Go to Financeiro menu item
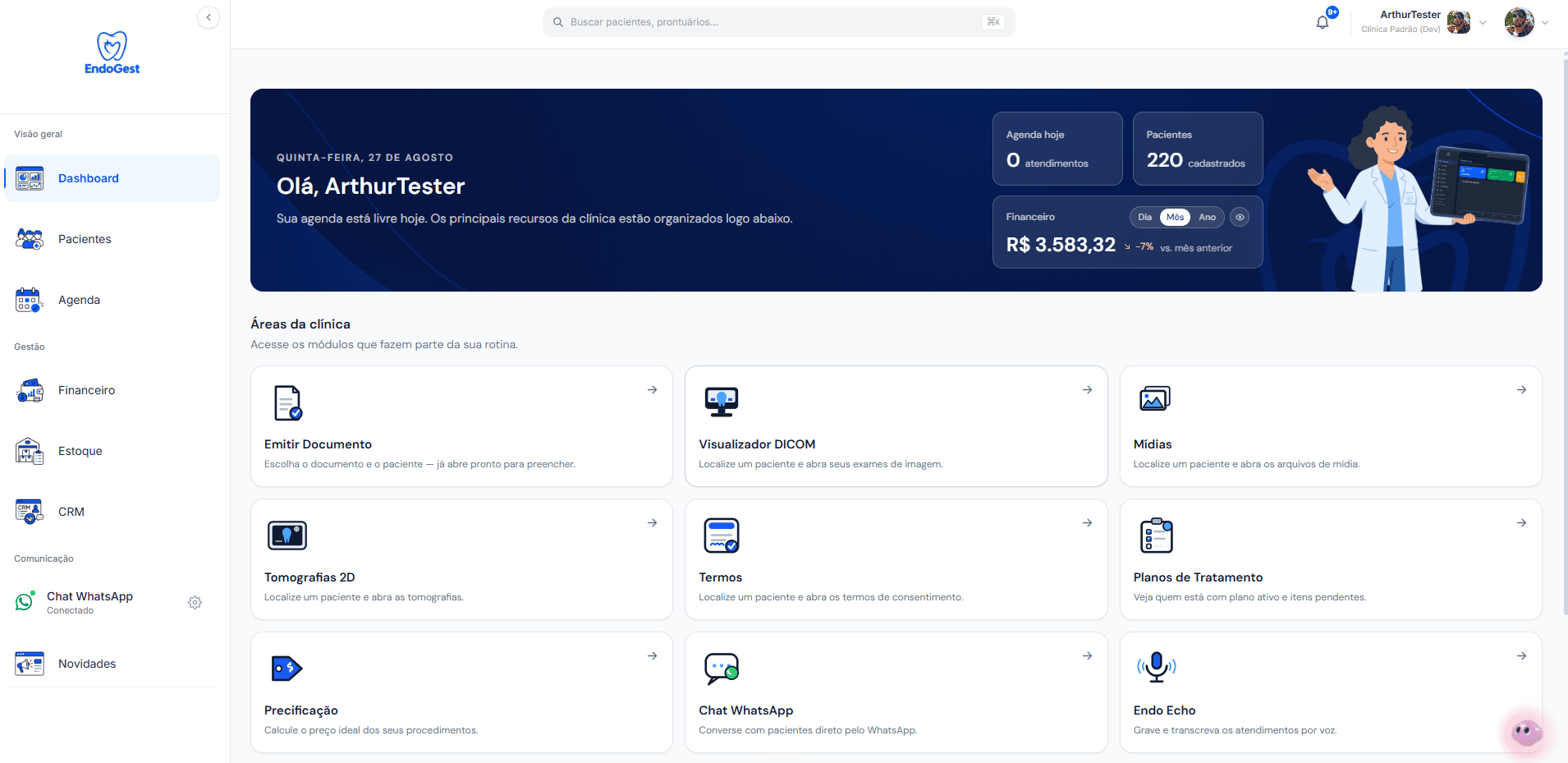The width and height of the screenshot is (1568, 763). [x=112, y=390]
